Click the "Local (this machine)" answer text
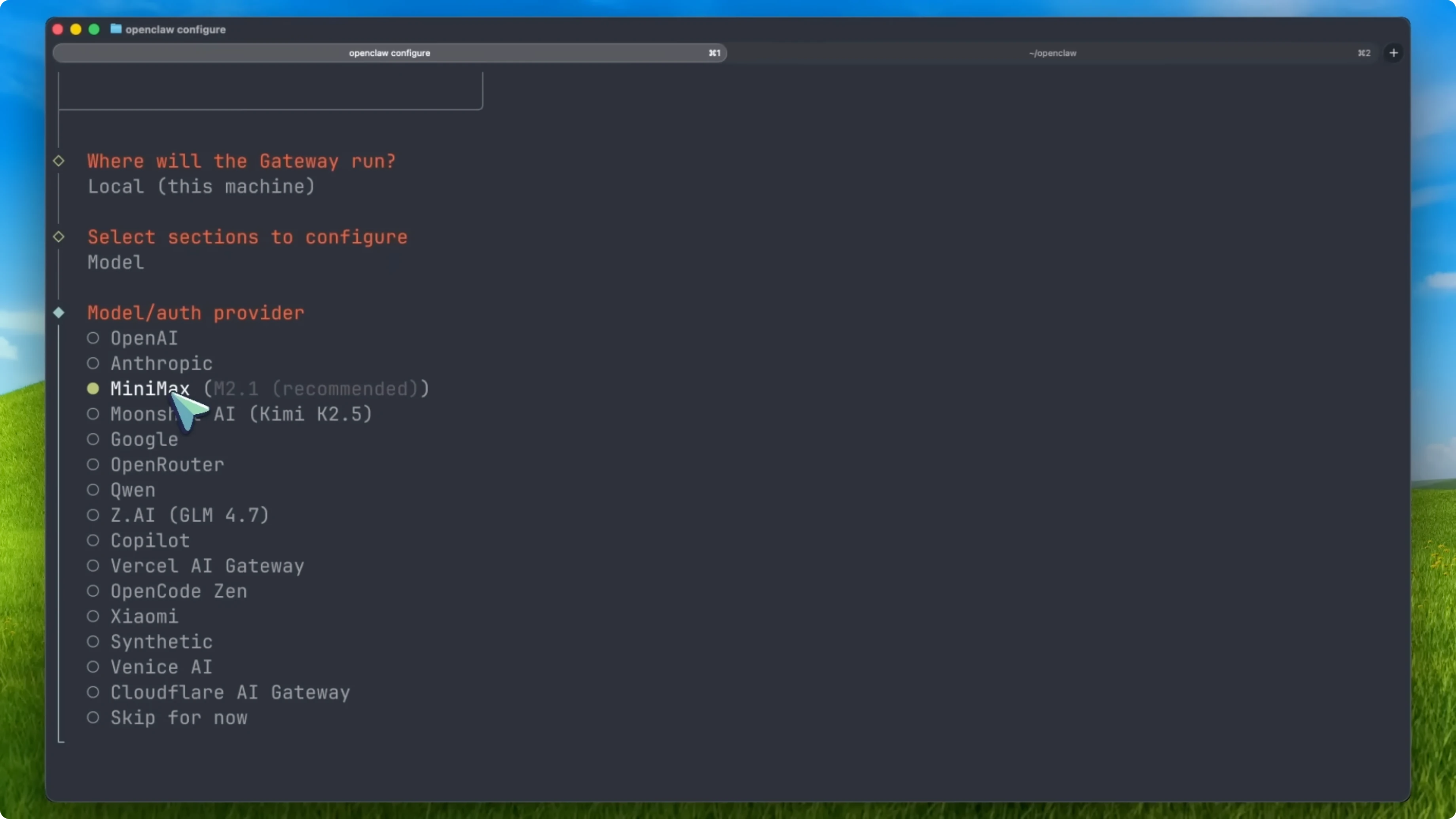This screenshot has width=1456, height=819. pyautogui.click(x=201, y=186)
